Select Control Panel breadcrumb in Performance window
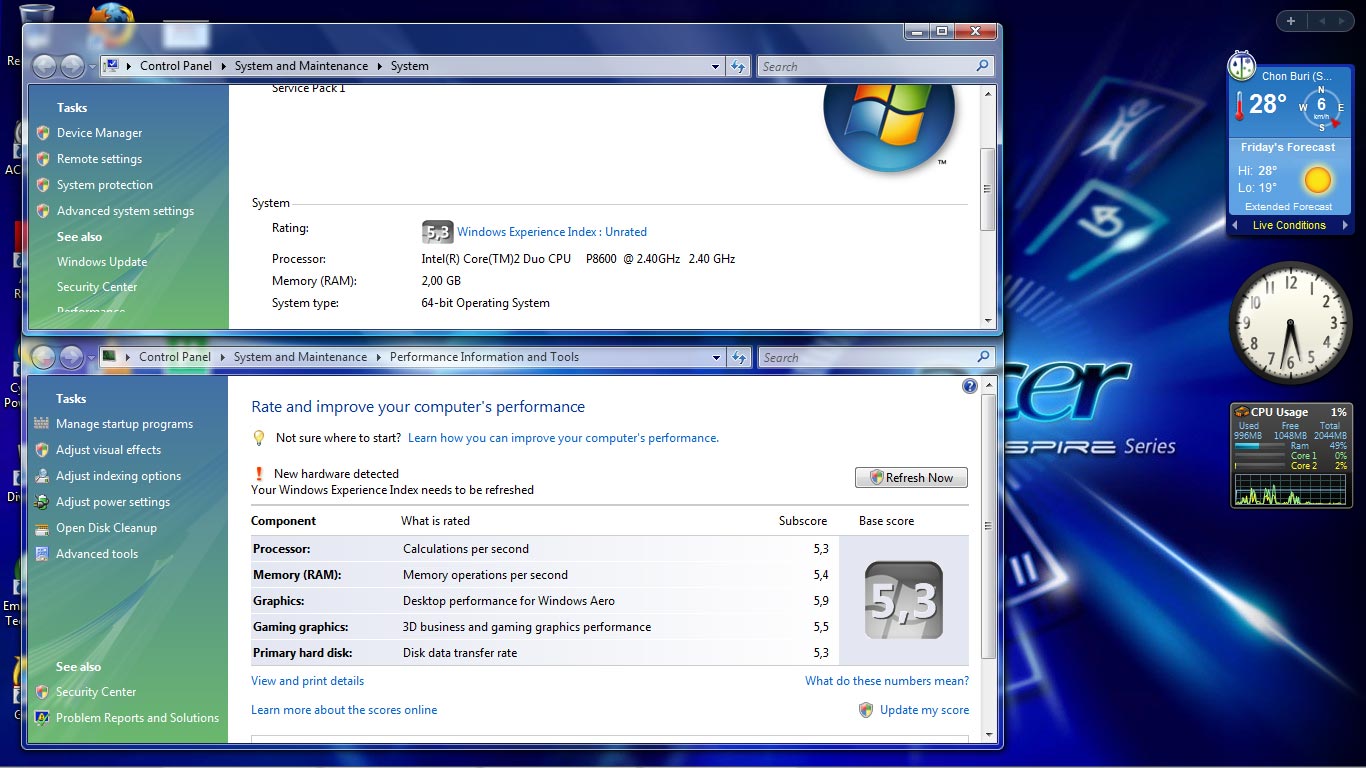 175,357
